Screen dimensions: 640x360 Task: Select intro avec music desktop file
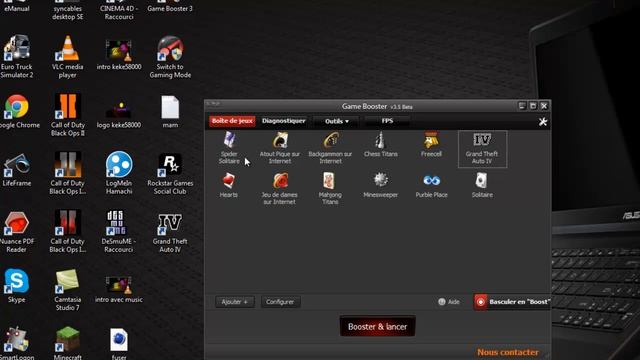[x=119, y=289]
